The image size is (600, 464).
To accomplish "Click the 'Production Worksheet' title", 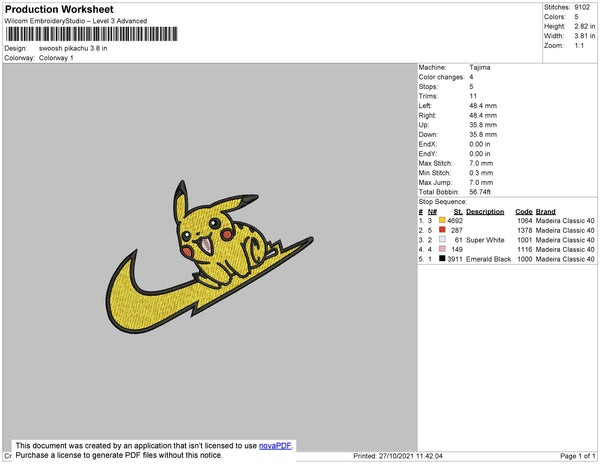I will (x=59, y=9).
